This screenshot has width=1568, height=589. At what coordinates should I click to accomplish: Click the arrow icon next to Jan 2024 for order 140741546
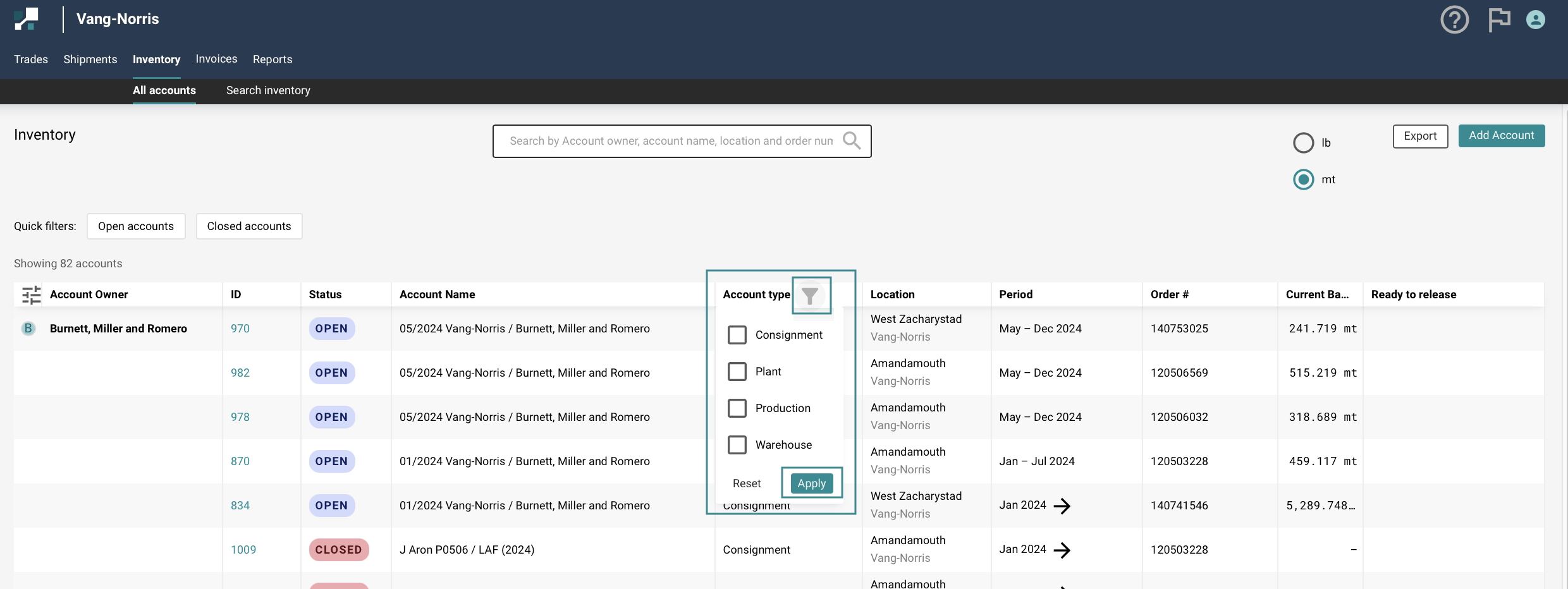click(x=1062, y=506)
